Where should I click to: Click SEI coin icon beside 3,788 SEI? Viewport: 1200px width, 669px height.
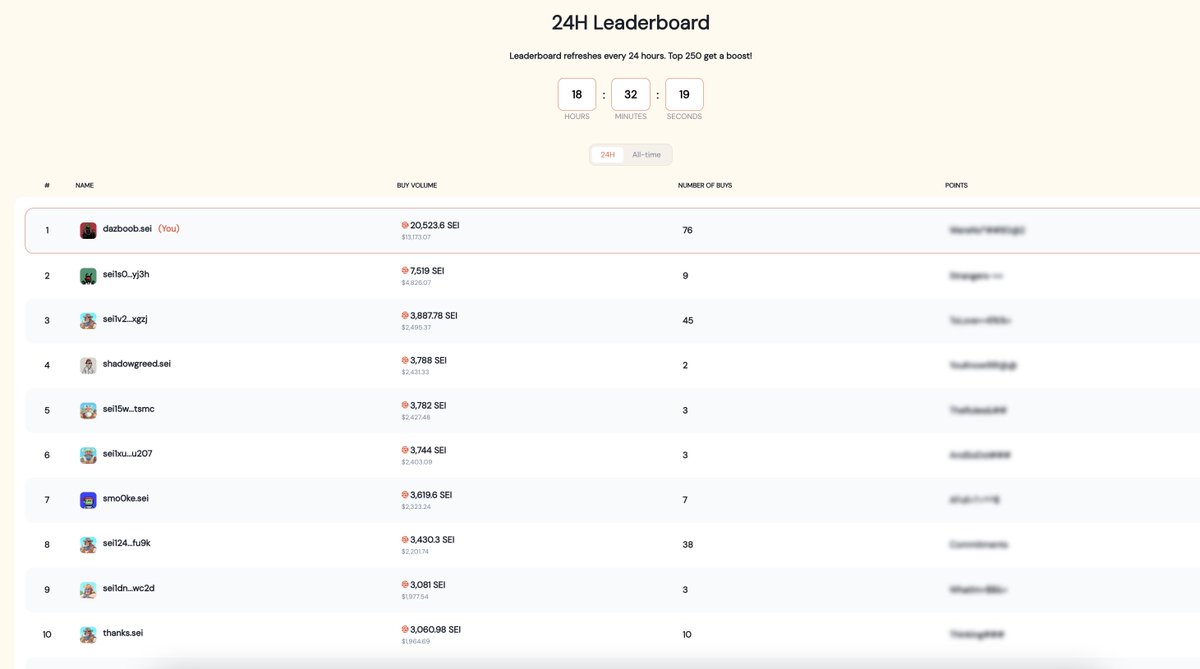[x=405, y=360]
